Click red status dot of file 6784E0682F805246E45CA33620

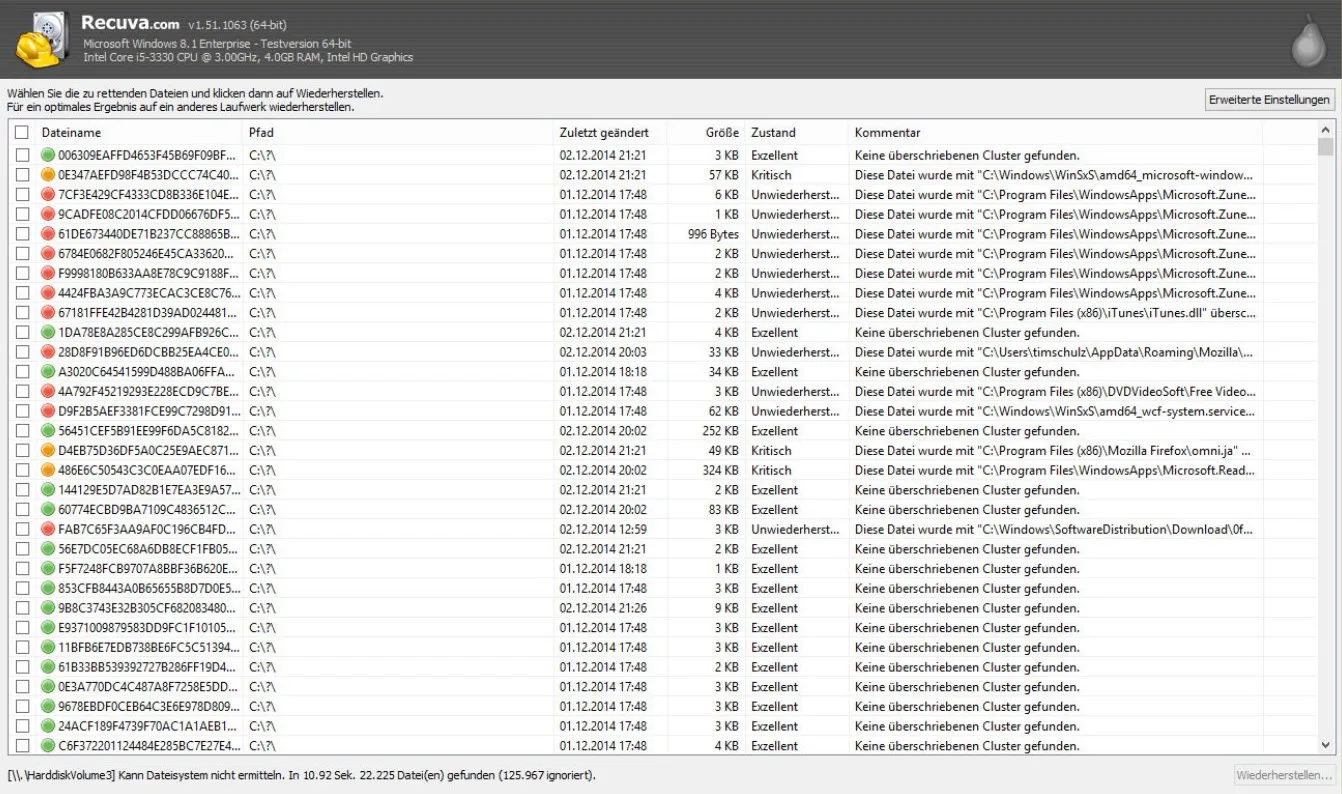pos(47,254)
